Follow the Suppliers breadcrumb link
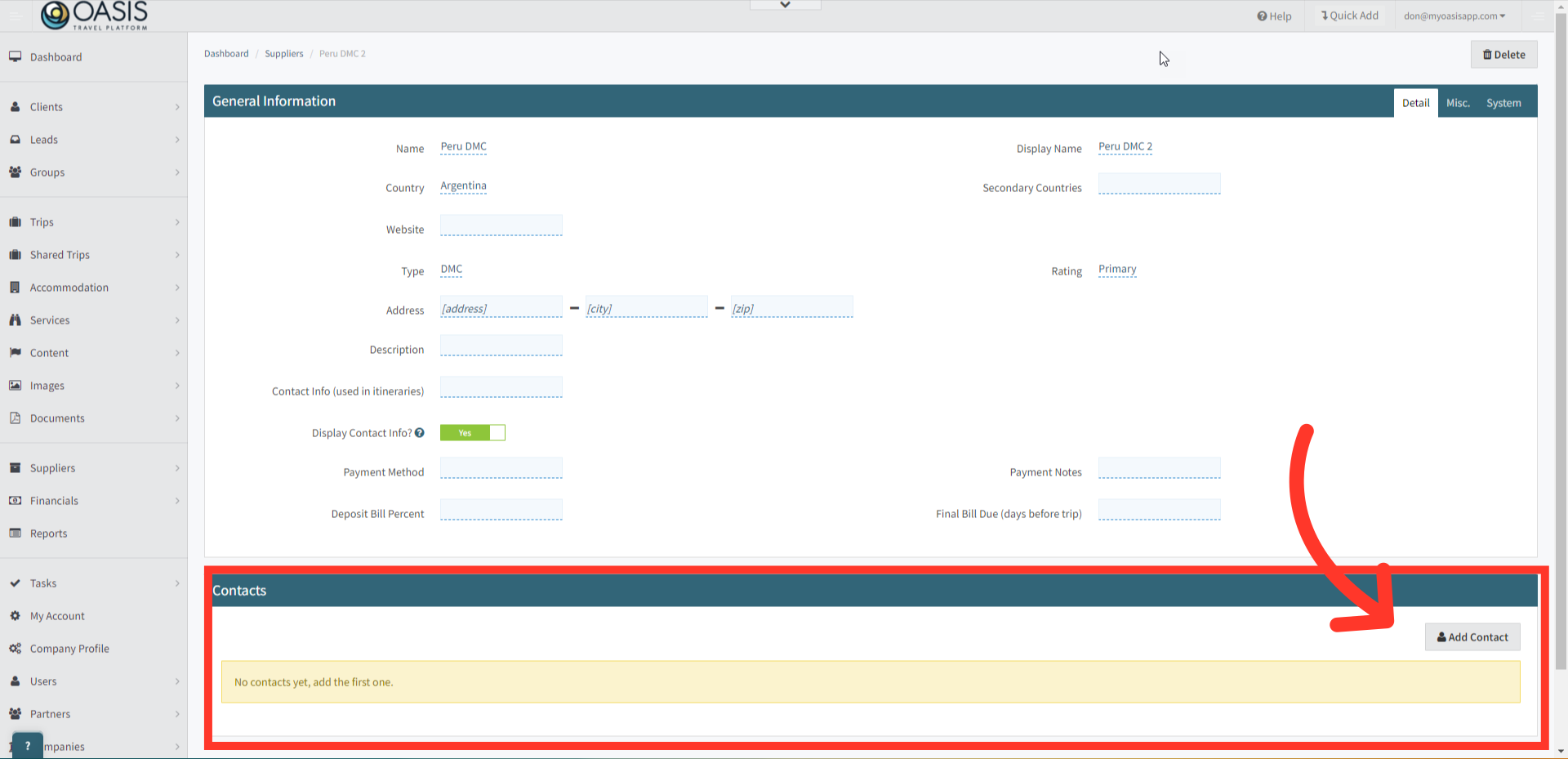This screenshot has width=1568, height=759. tap(284, 53)
